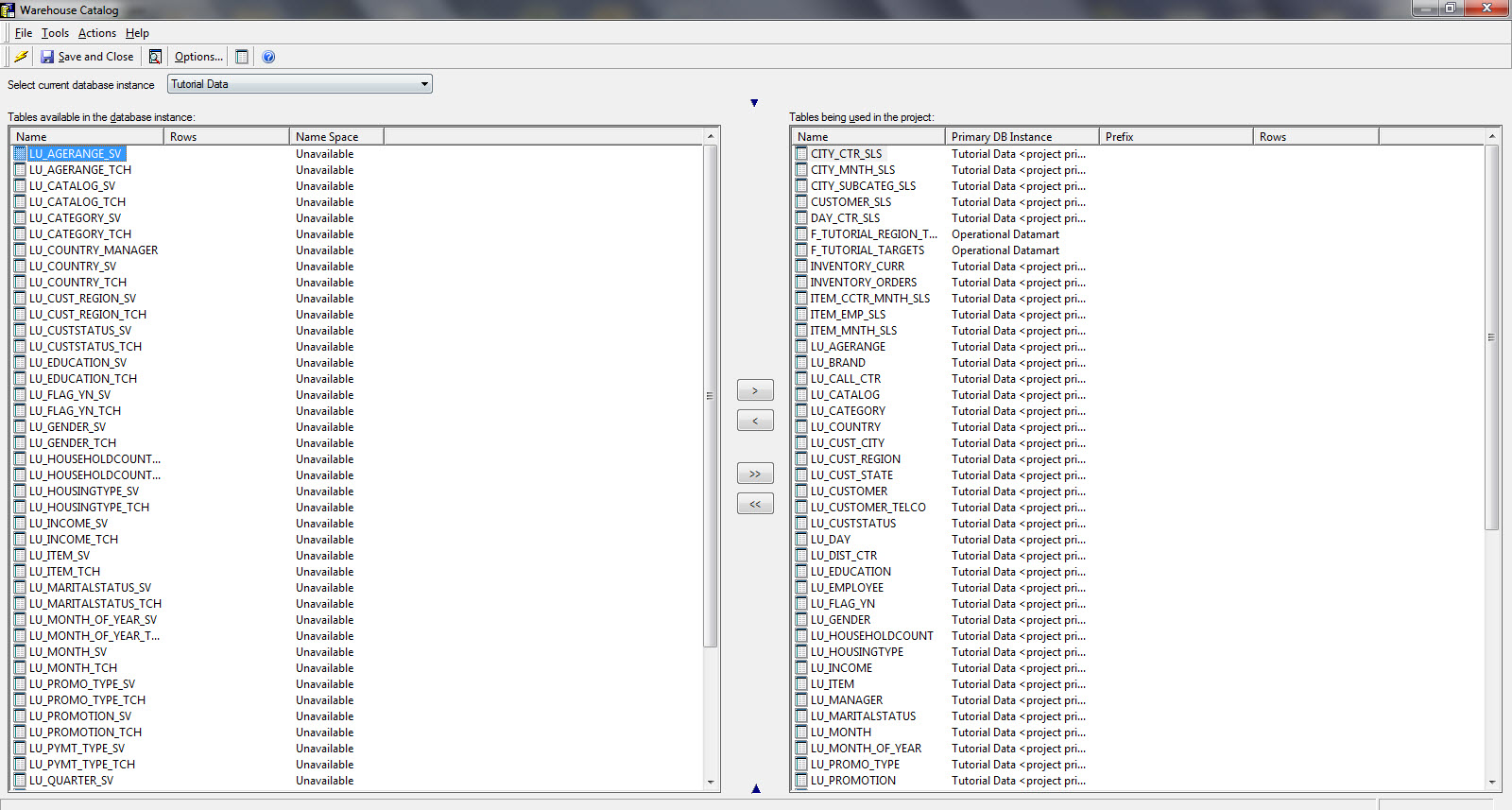Add selected table with the single right arrow
Image resolution: width=1512 pixels, height=810 pixels.
pyautogui.click(x=755, y=390)
